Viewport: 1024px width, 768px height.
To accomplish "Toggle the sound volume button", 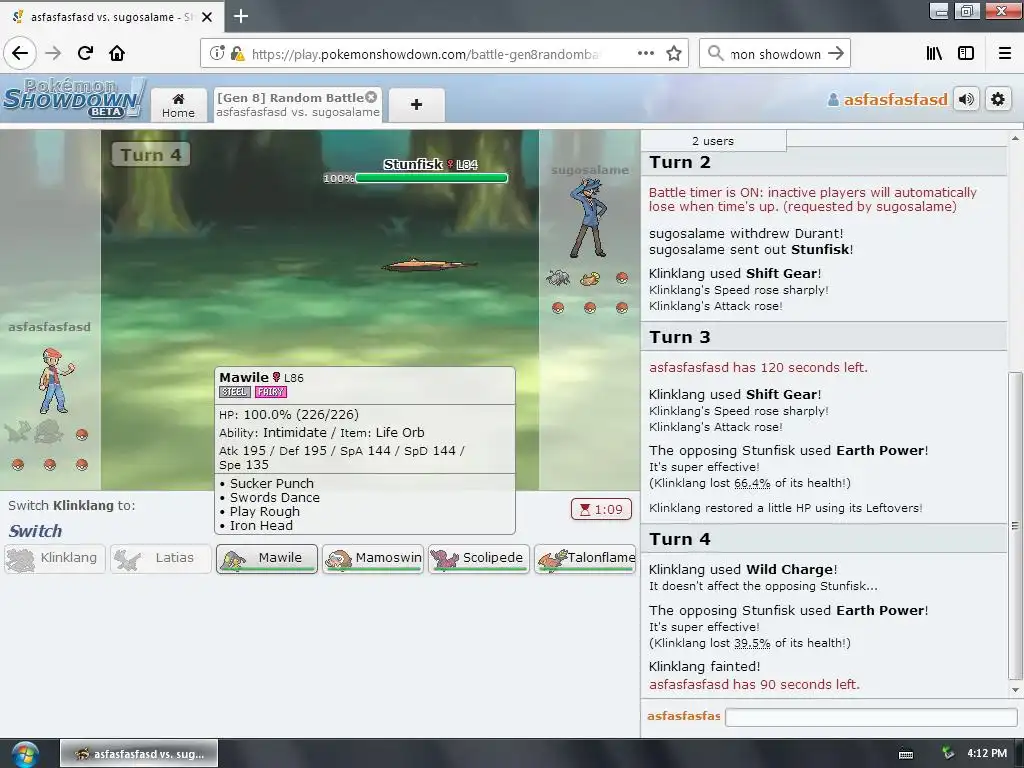I will tap(967, 99).
